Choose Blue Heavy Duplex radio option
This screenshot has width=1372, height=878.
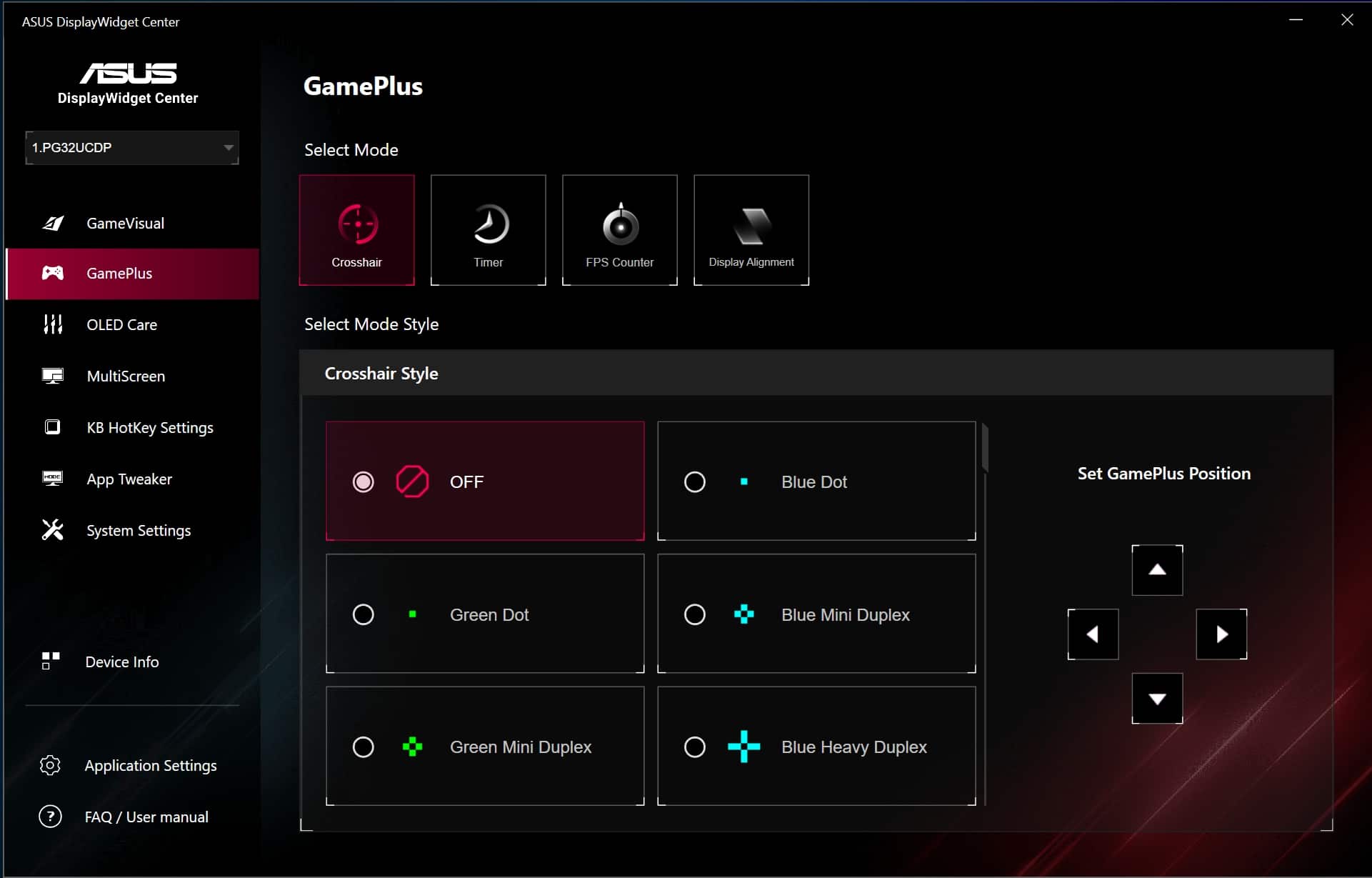pos(694,747)
